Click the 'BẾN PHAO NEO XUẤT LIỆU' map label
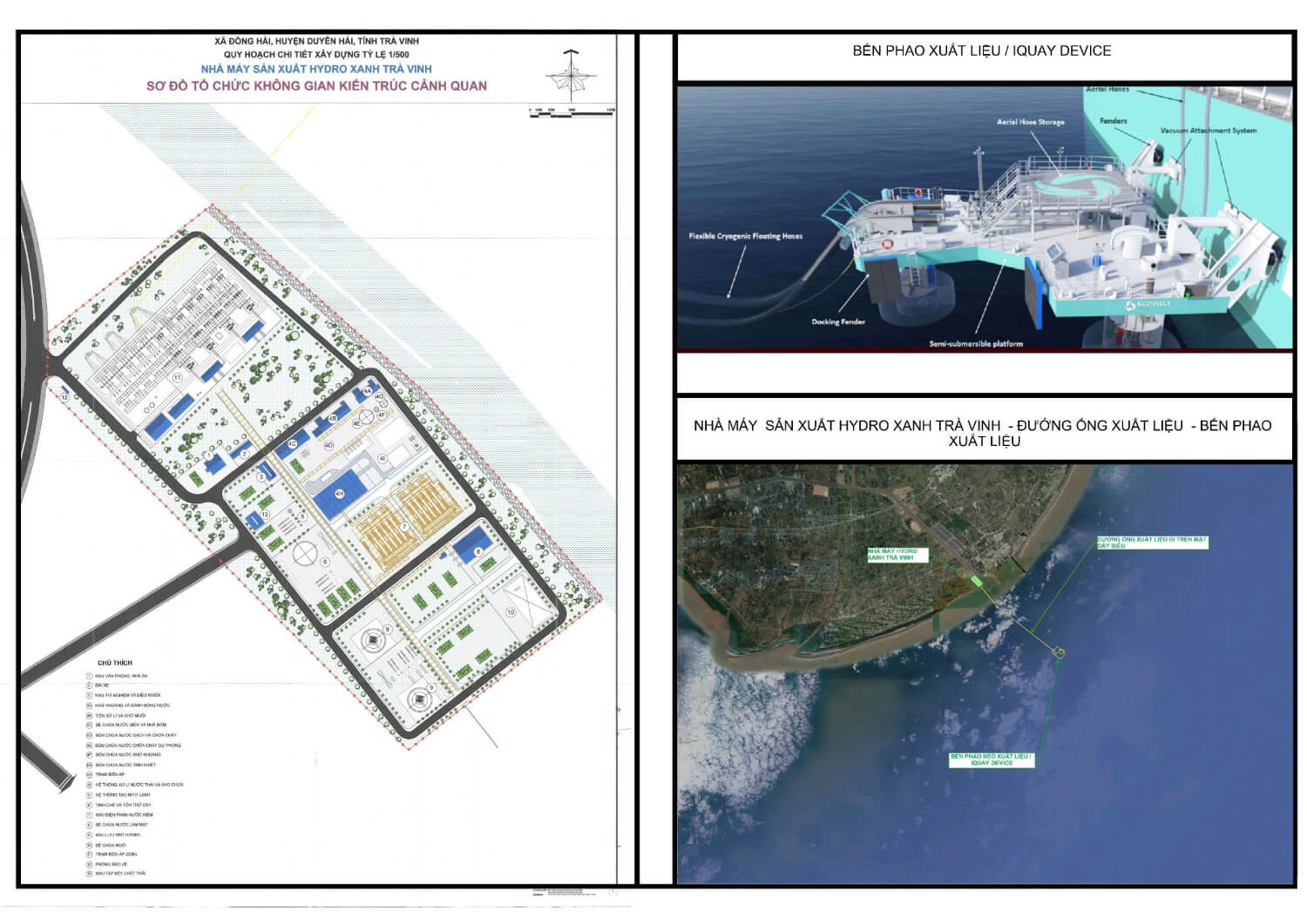1307x924 pixels. coord(992,759)
